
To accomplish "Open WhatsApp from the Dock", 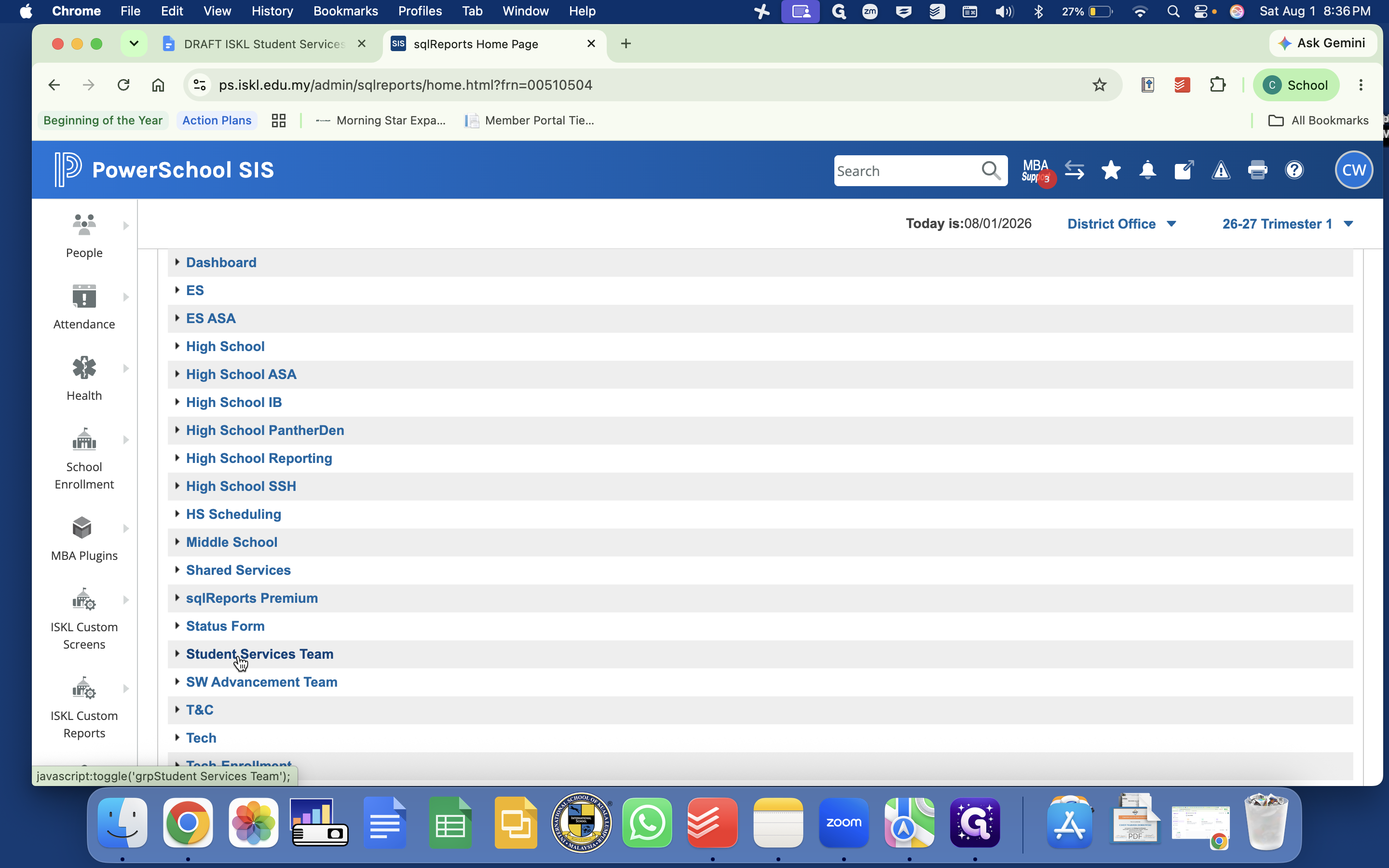I will coord(647,822).
